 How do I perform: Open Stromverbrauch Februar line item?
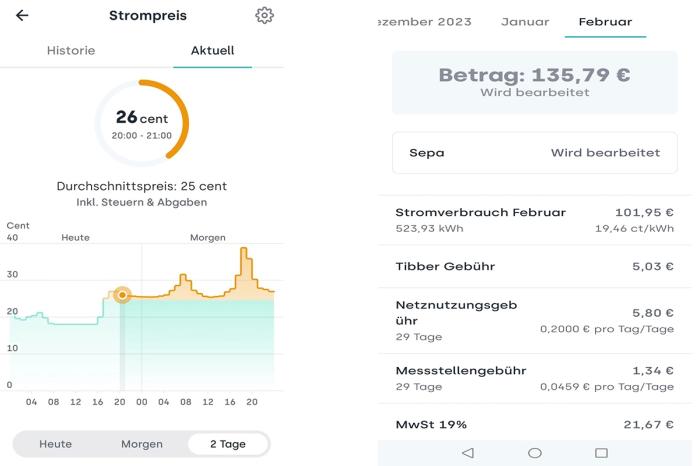[534, 220]
